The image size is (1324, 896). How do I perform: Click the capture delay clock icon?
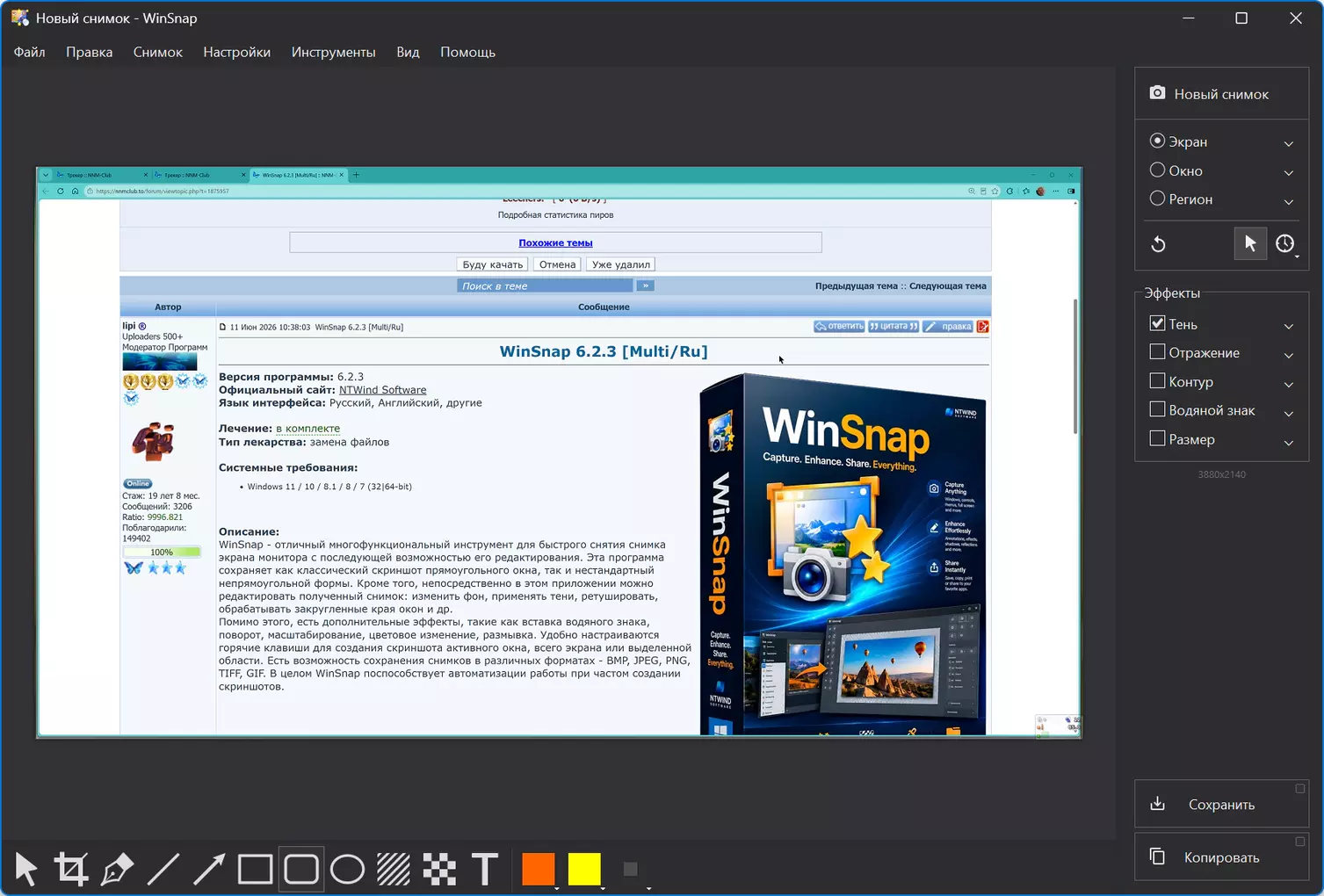pyautogui.click(x=1284, y=243)
